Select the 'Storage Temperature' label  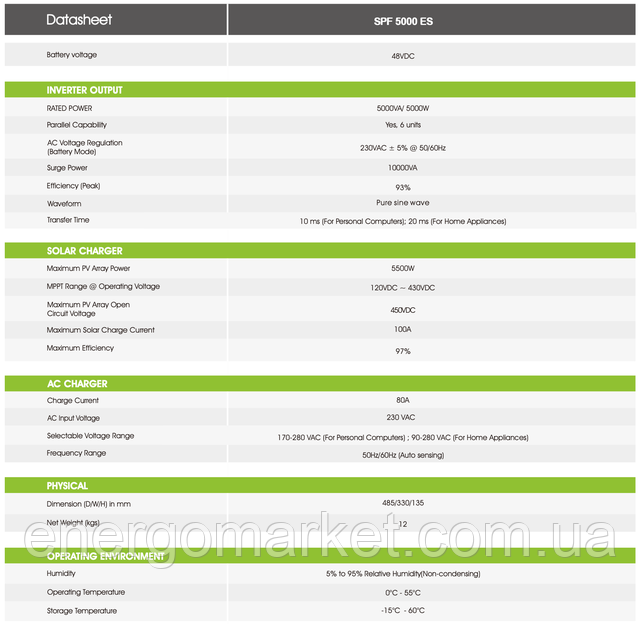pos(82,611)
